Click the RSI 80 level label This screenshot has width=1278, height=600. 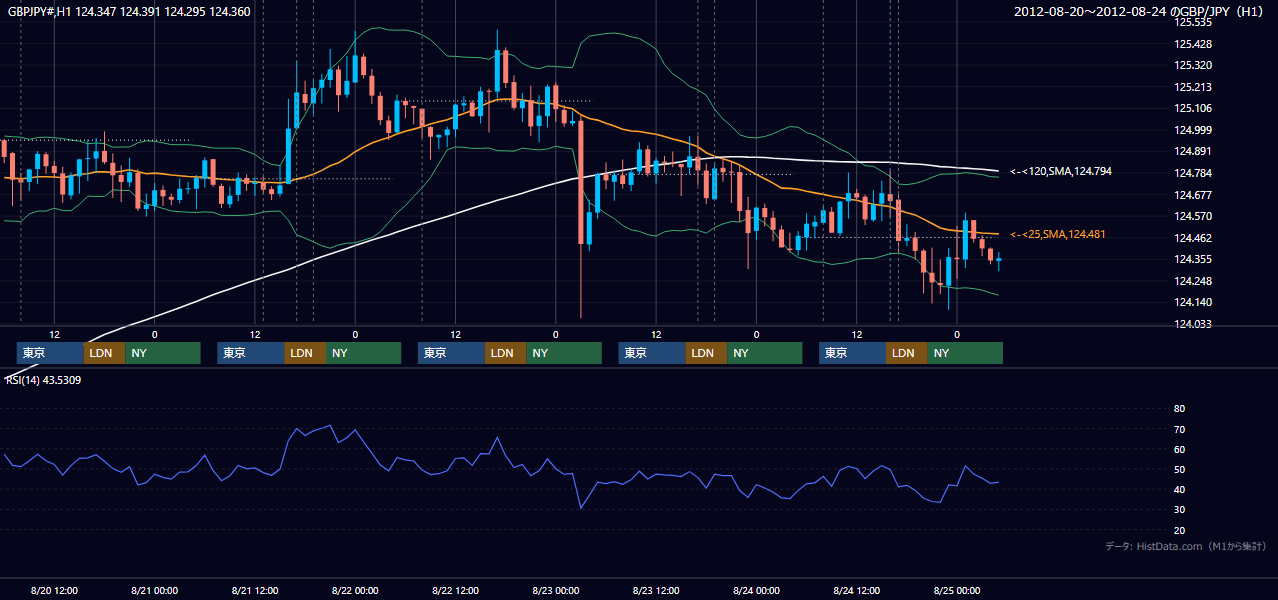click(x=1179, y=409)
